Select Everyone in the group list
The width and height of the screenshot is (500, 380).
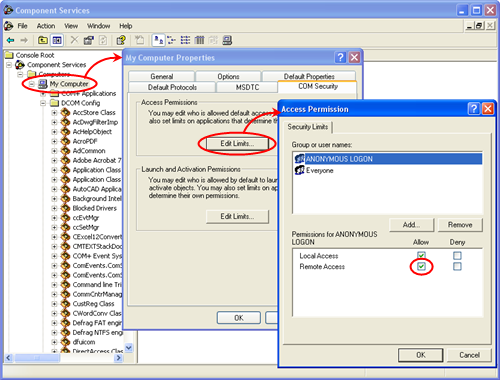pyautogui.click(x=319, y=170)
